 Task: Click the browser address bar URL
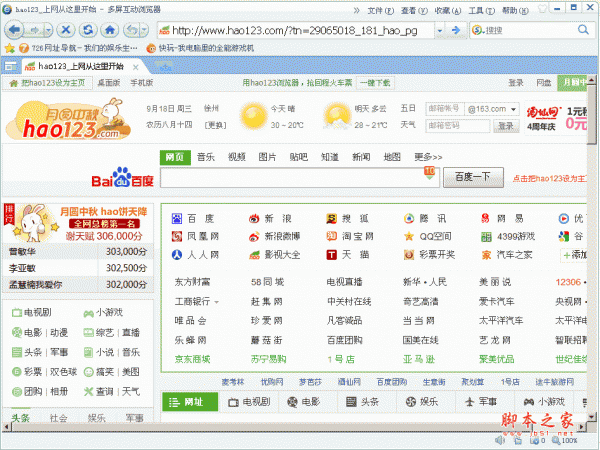pyautogui.click(x=295, y=30)
